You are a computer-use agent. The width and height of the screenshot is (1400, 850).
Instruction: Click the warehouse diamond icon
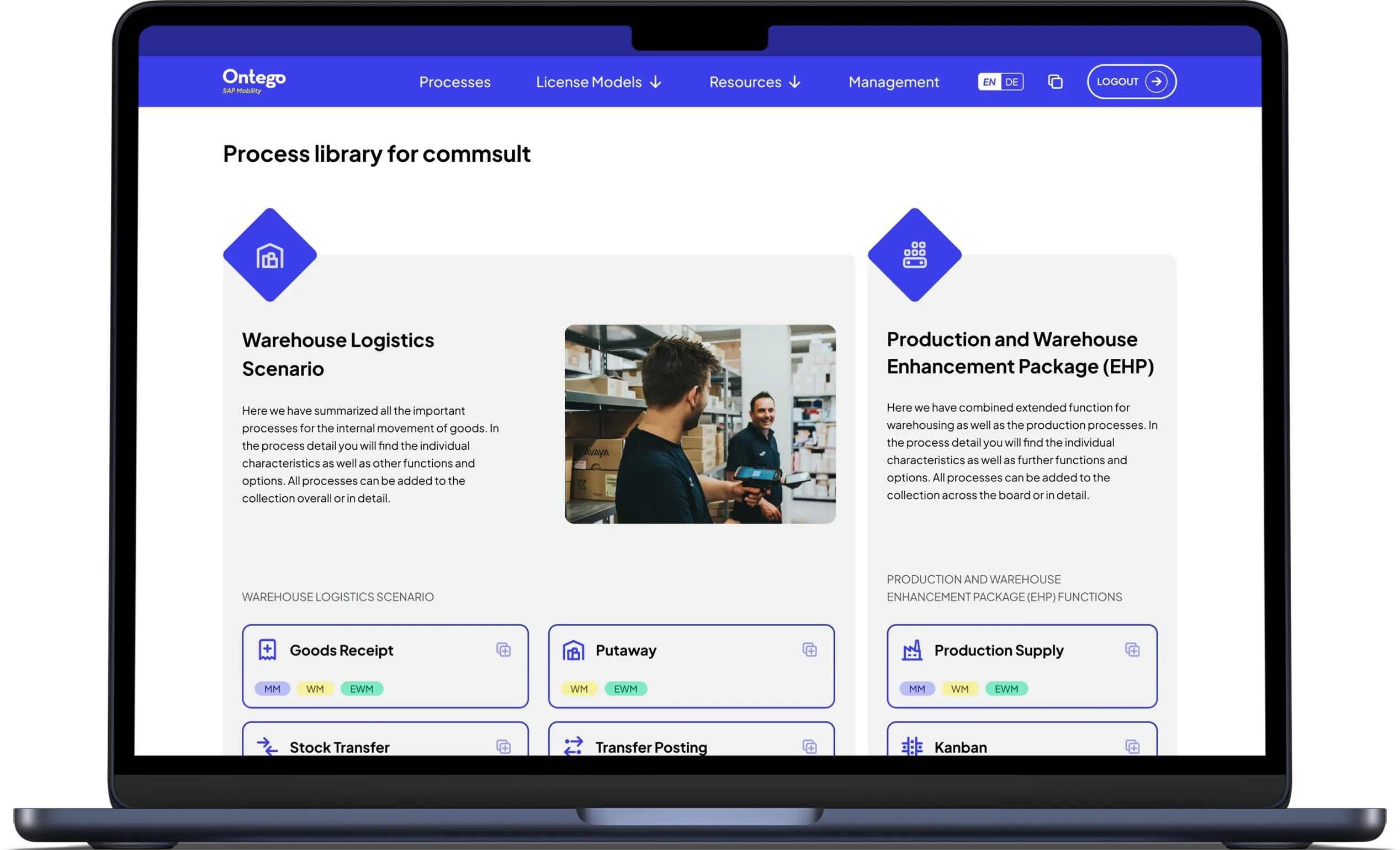click(x=270, y=255)
